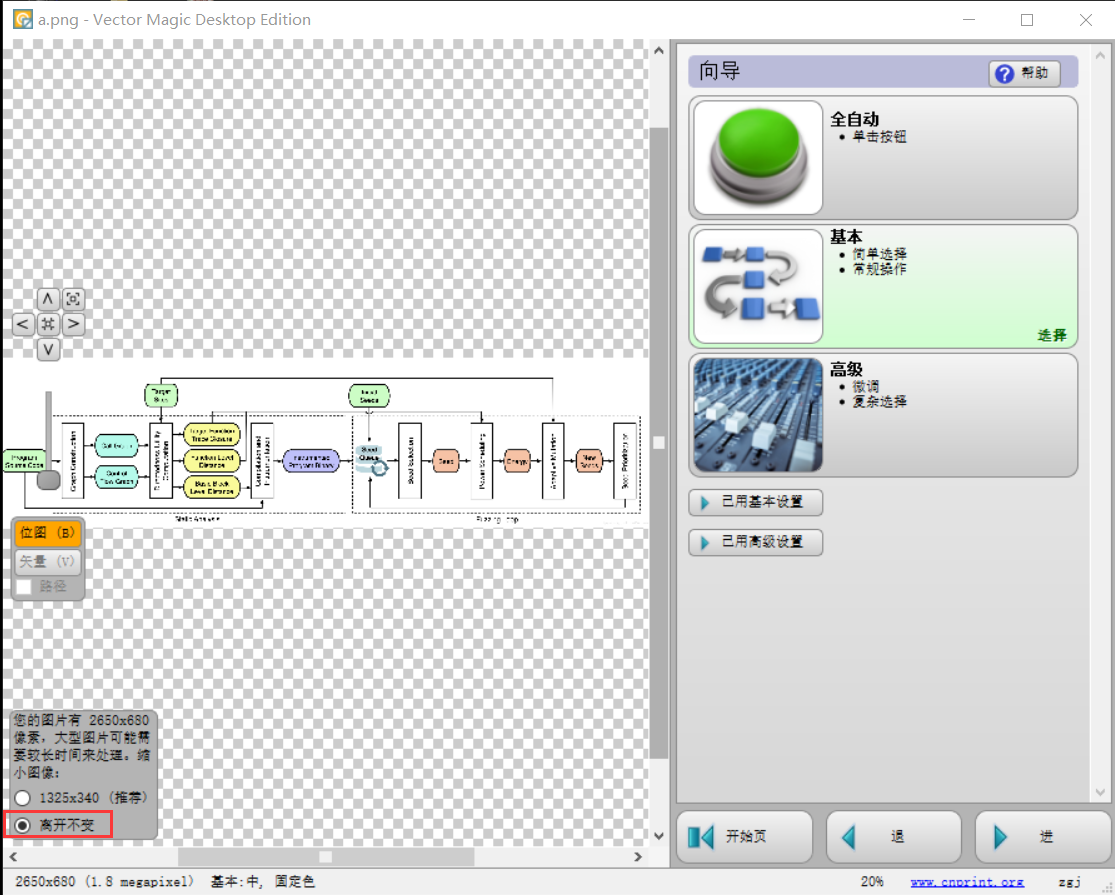Click the 向导 wizard header
1115x895 pixels.
(719, 71)
